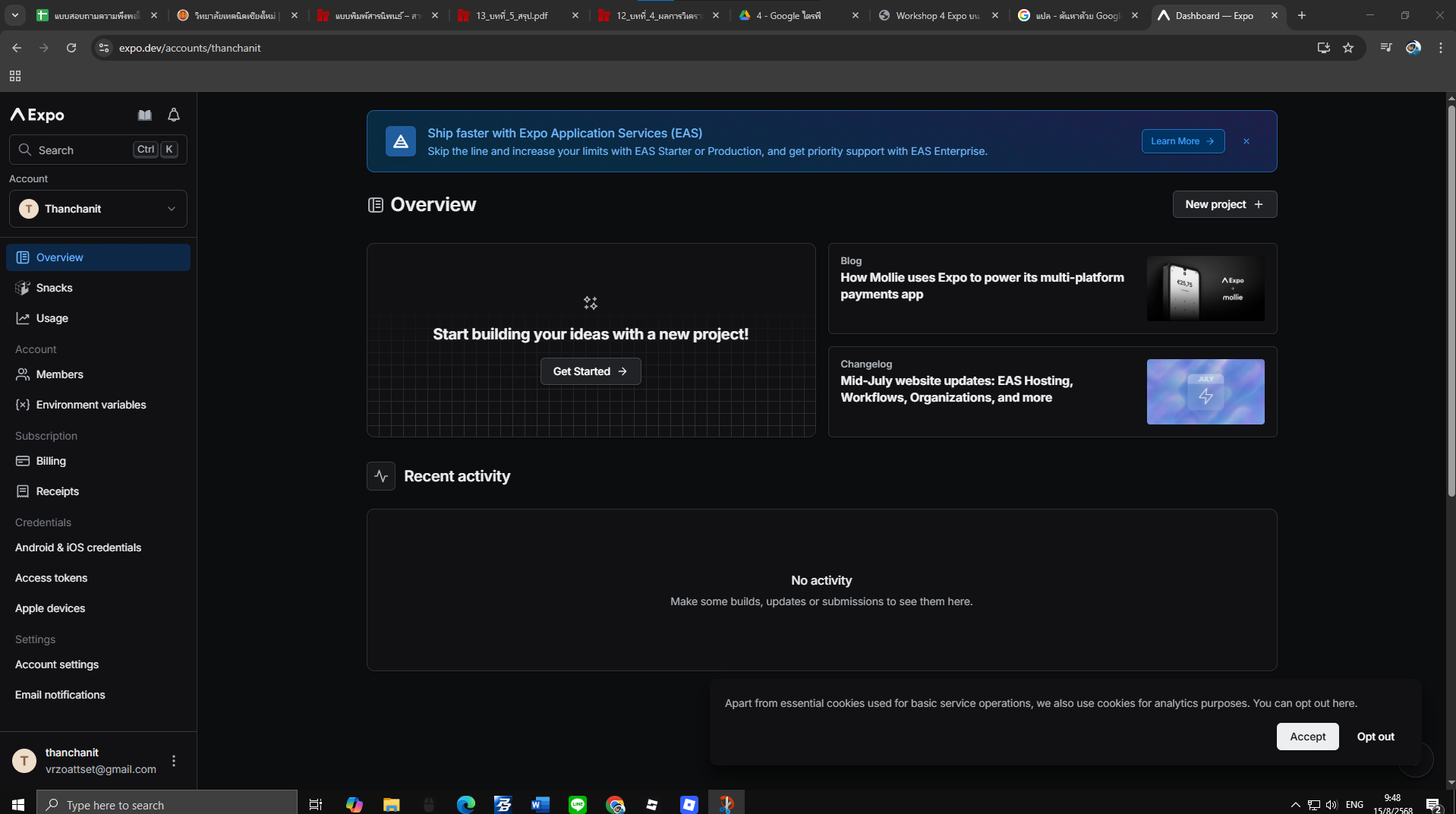
Task: Open the Expo docs book icon
Action: coord(144,115)
